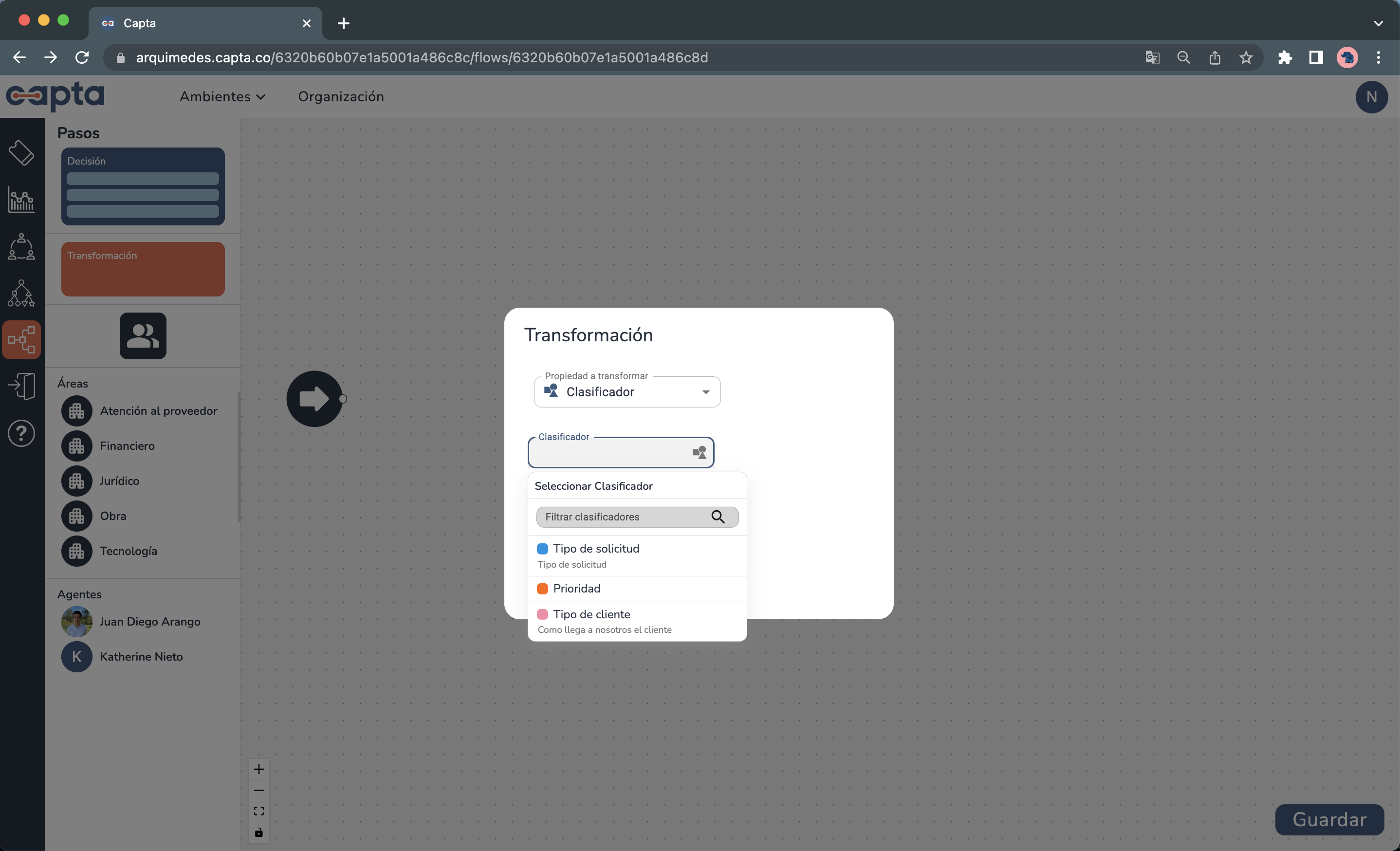Open the agents circle sidebar icon

21,246
